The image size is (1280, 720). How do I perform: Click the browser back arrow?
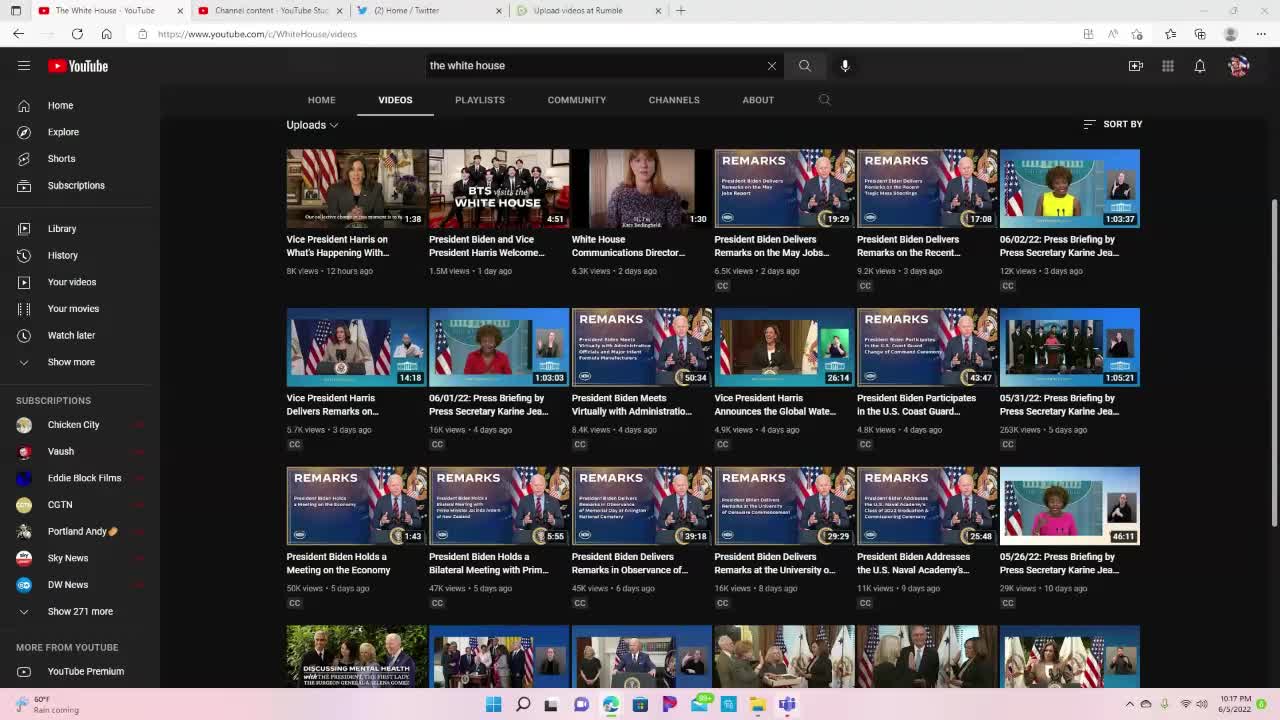18,34
